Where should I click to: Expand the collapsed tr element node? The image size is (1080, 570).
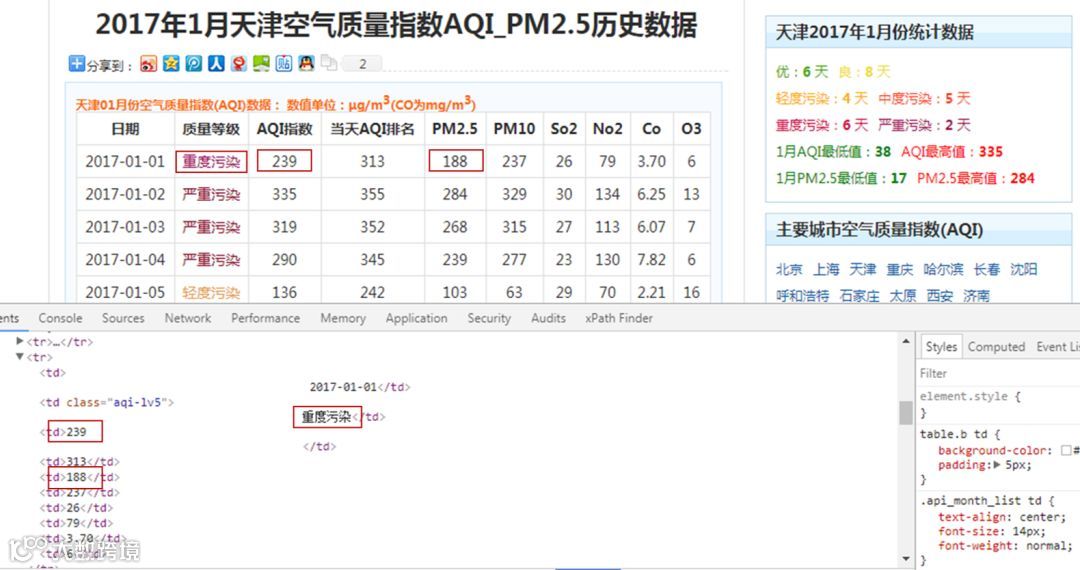(20, 341)
